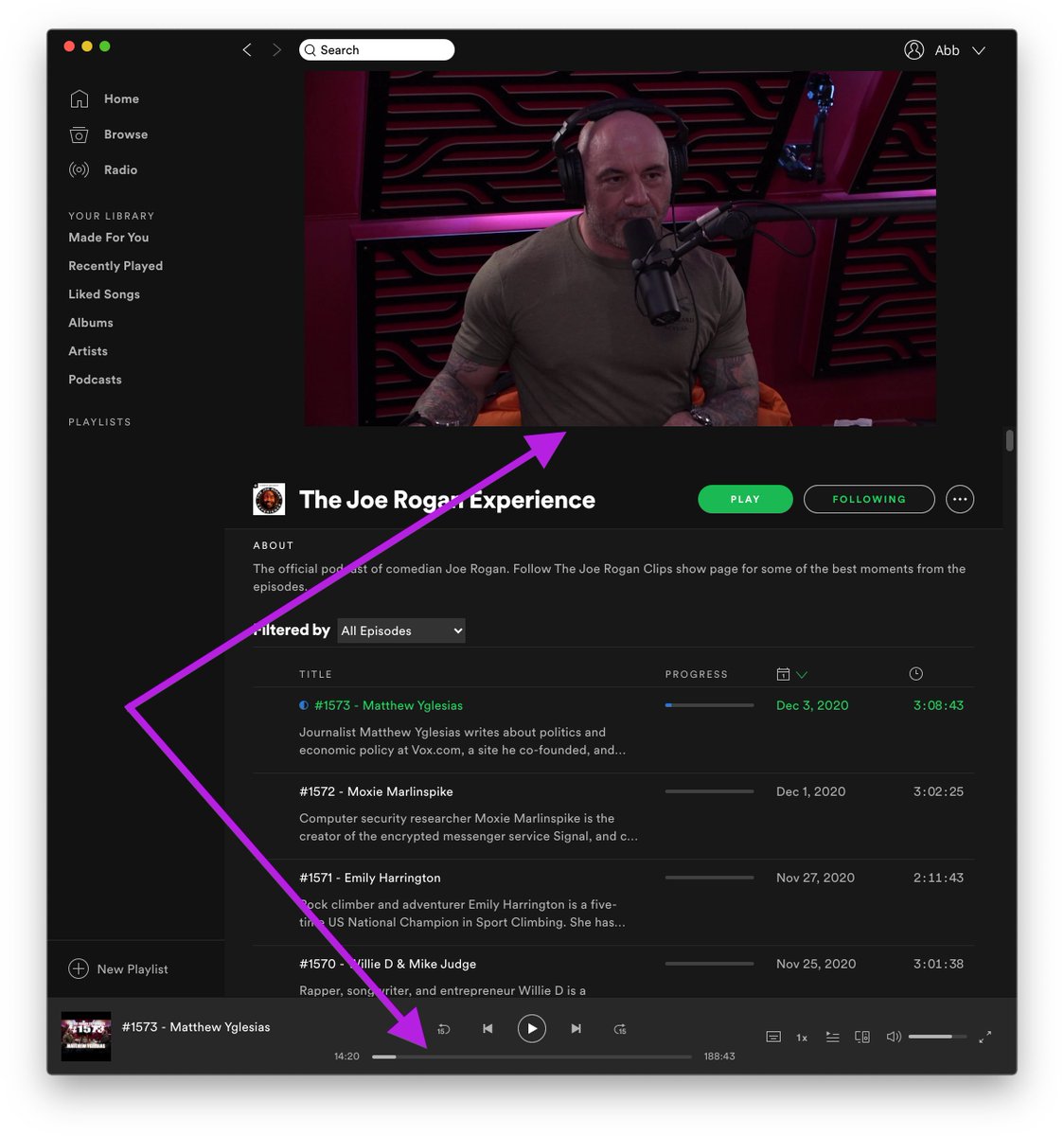
Task: Open Made For You
Action: click(x=108, y=238)
